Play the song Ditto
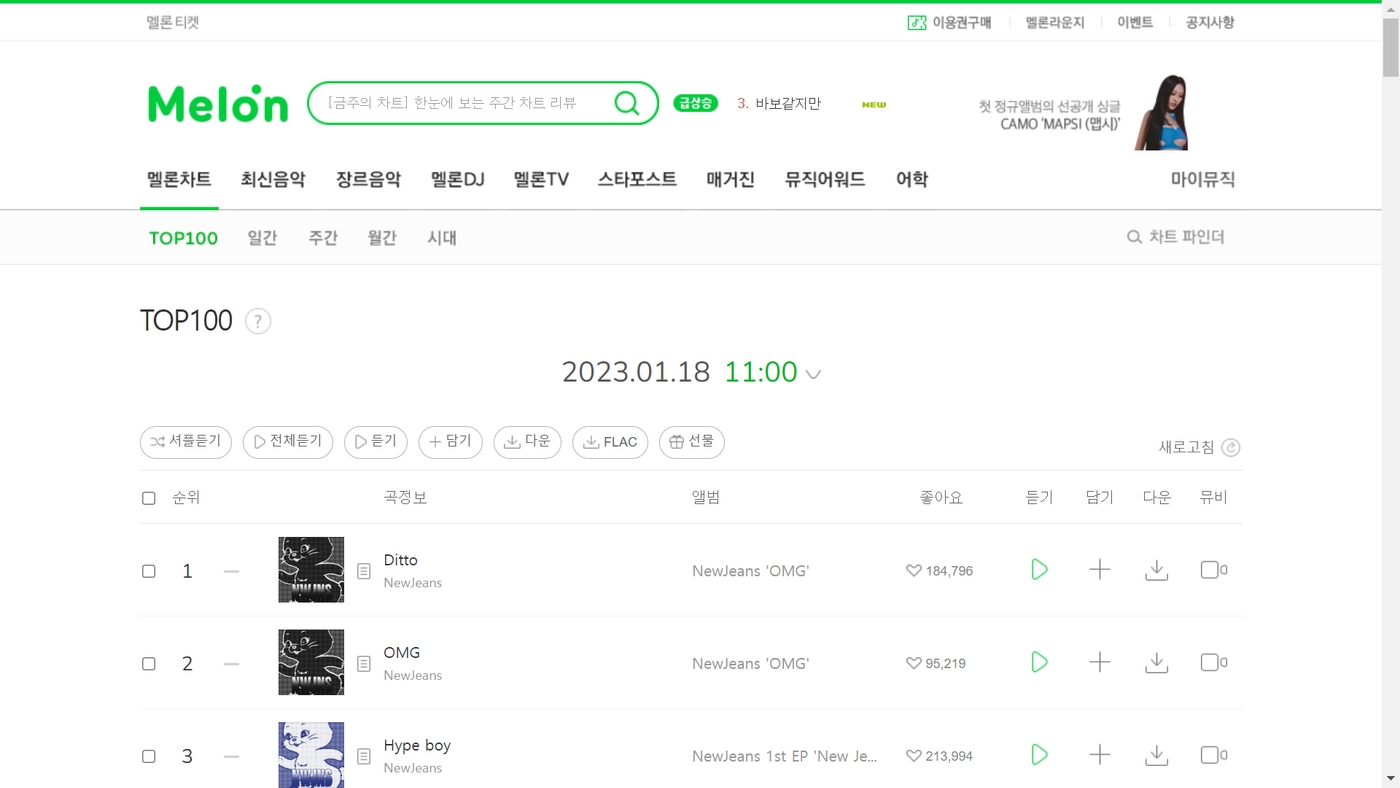 [x=1039, y=570]
